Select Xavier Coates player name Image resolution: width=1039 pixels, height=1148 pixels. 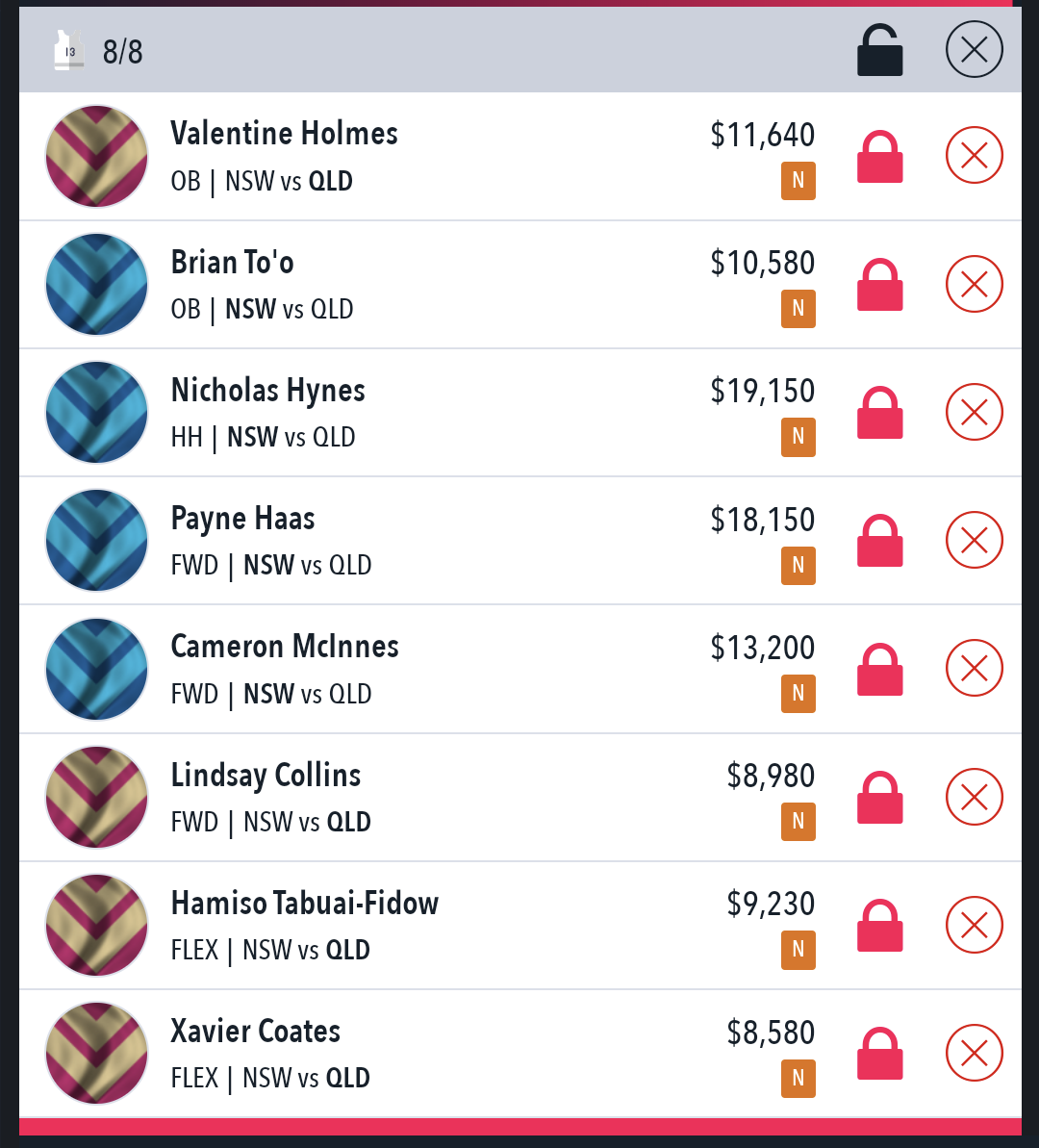(256, 1031)
